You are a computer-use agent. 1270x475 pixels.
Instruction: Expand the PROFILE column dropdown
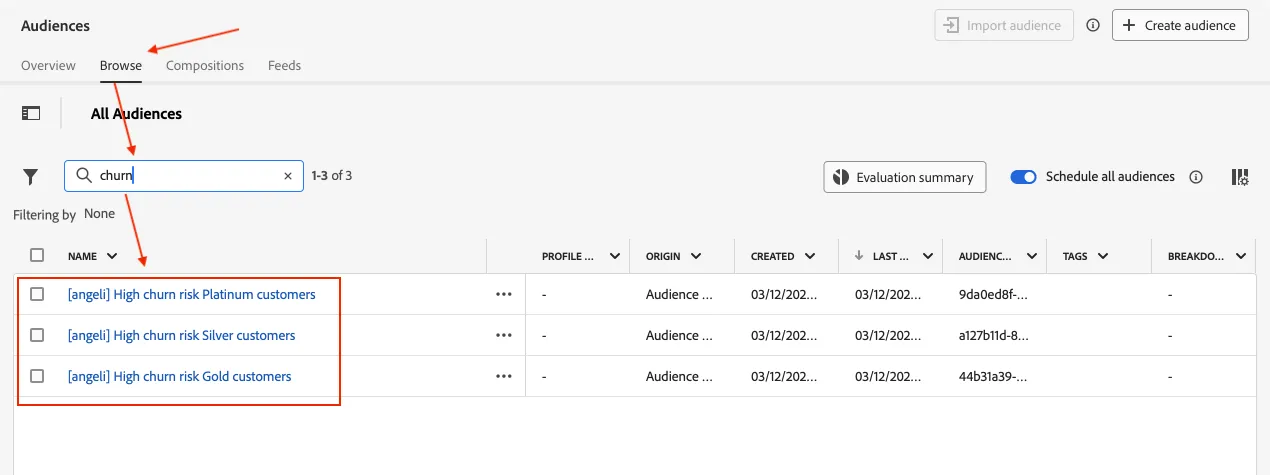pos(614,256)
